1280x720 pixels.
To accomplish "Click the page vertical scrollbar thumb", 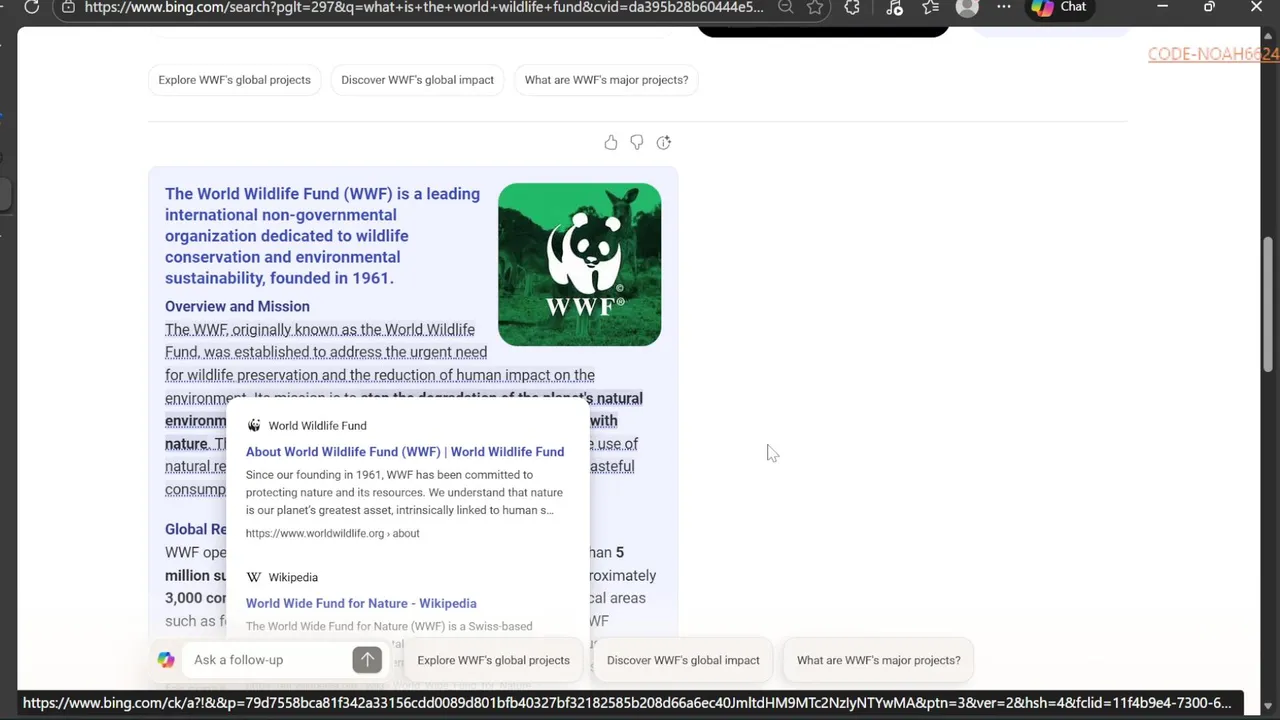I will 1269,305.
